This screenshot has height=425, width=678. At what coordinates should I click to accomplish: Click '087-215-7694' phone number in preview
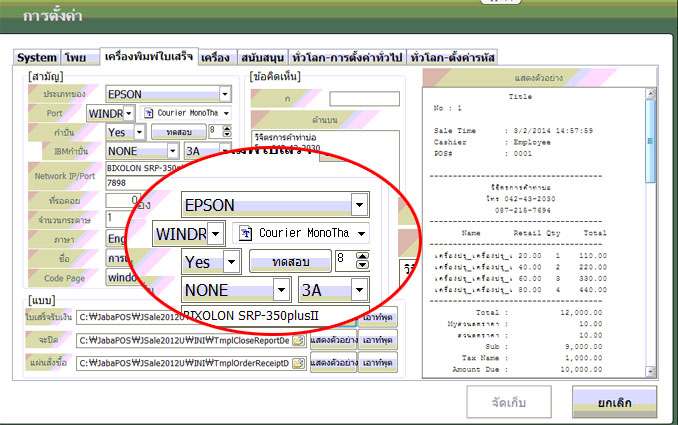tap(523, 210)
